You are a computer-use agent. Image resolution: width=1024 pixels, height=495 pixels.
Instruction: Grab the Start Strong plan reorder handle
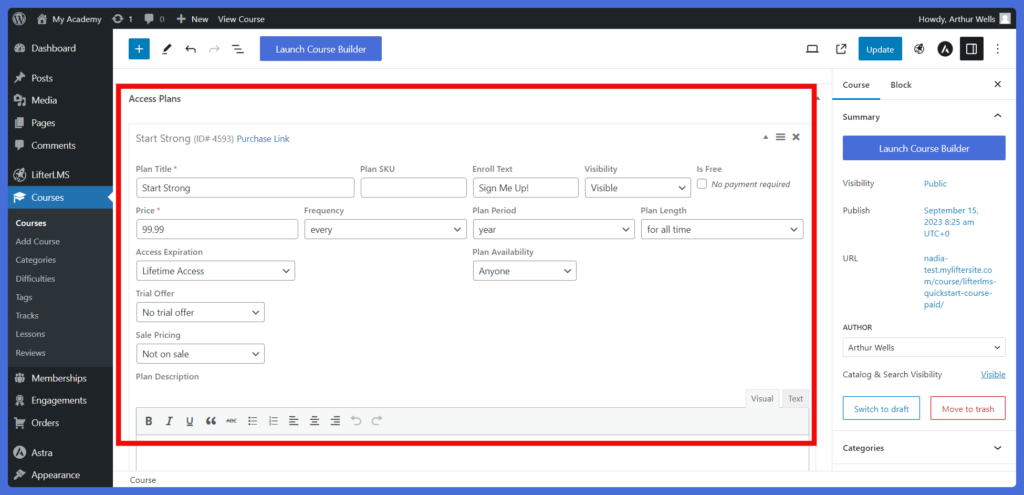[780, 137]
